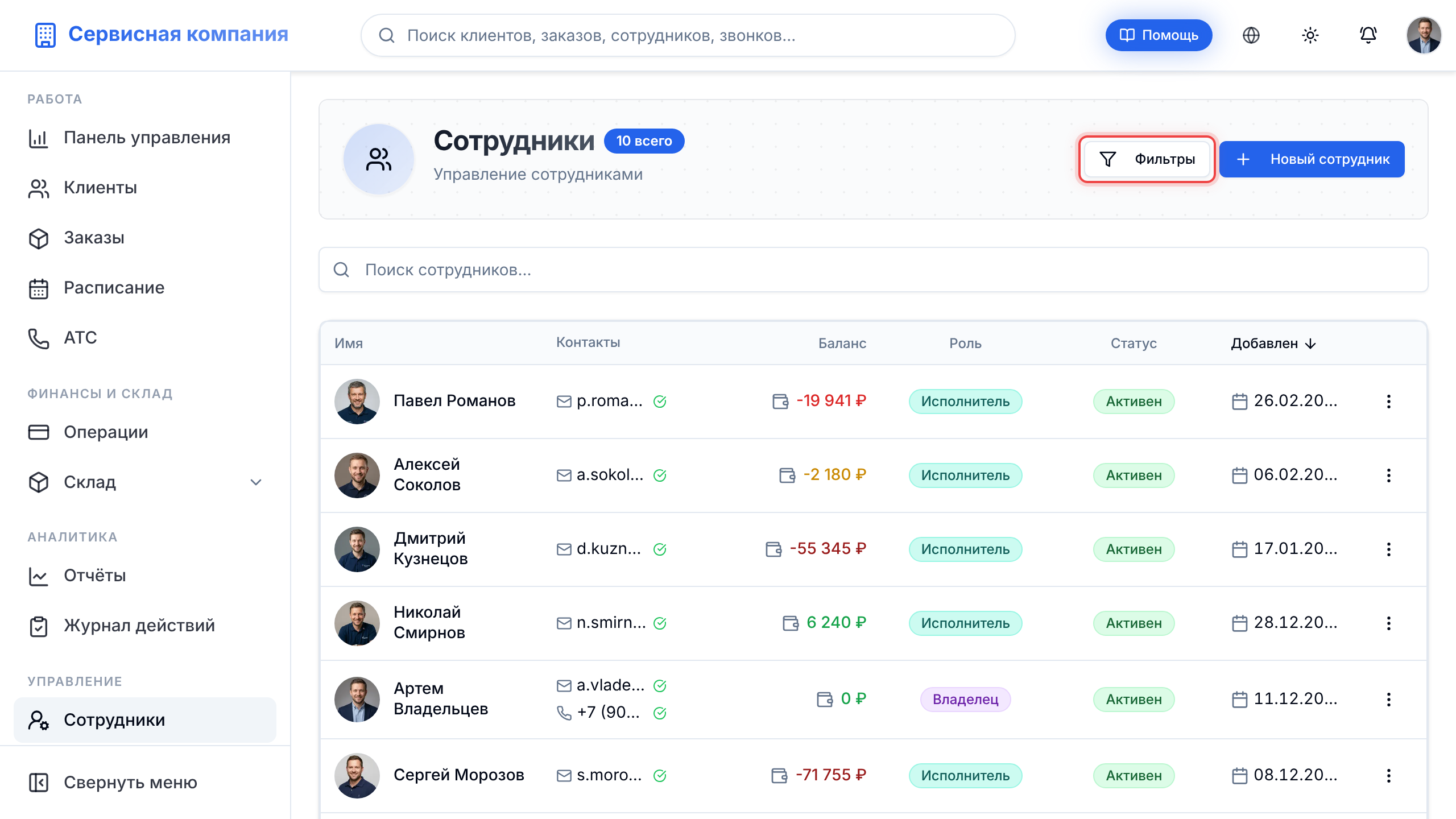The height and width of the screenshot is (819, 1456).
Task: Sort by the Имя column header
Action: [349, 344]
